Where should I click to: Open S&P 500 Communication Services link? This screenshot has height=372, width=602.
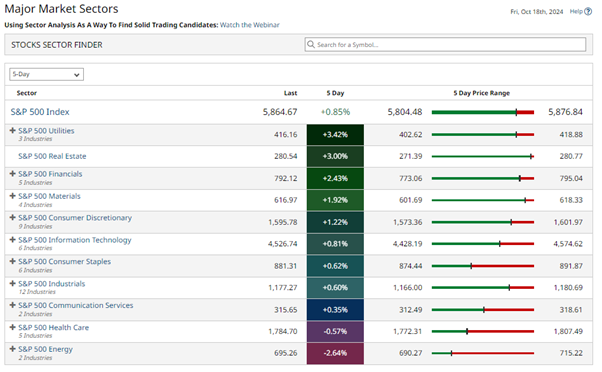pyautogui.click(x=76, y=305)
